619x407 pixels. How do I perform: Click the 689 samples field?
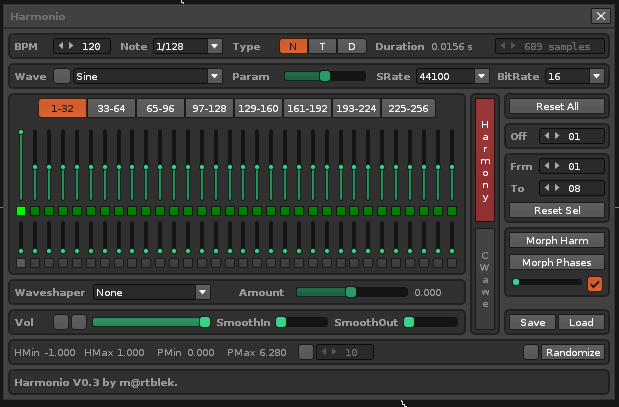[x=550, y=46]
